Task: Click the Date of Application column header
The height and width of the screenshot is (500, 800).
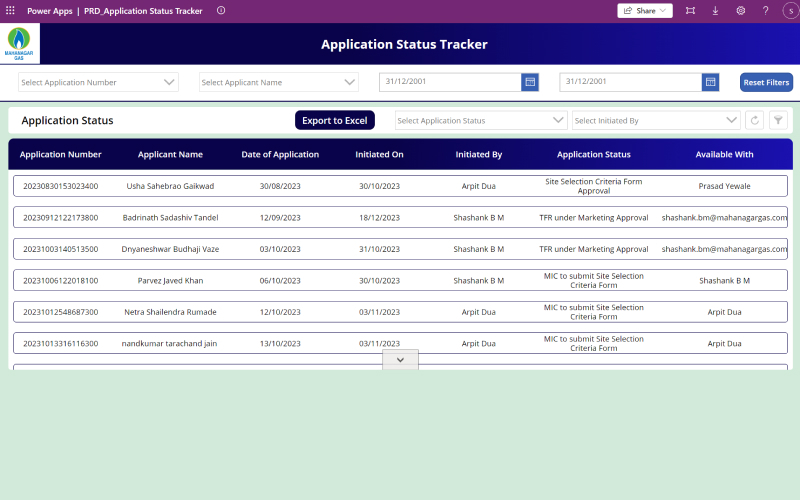Action: 280,155
